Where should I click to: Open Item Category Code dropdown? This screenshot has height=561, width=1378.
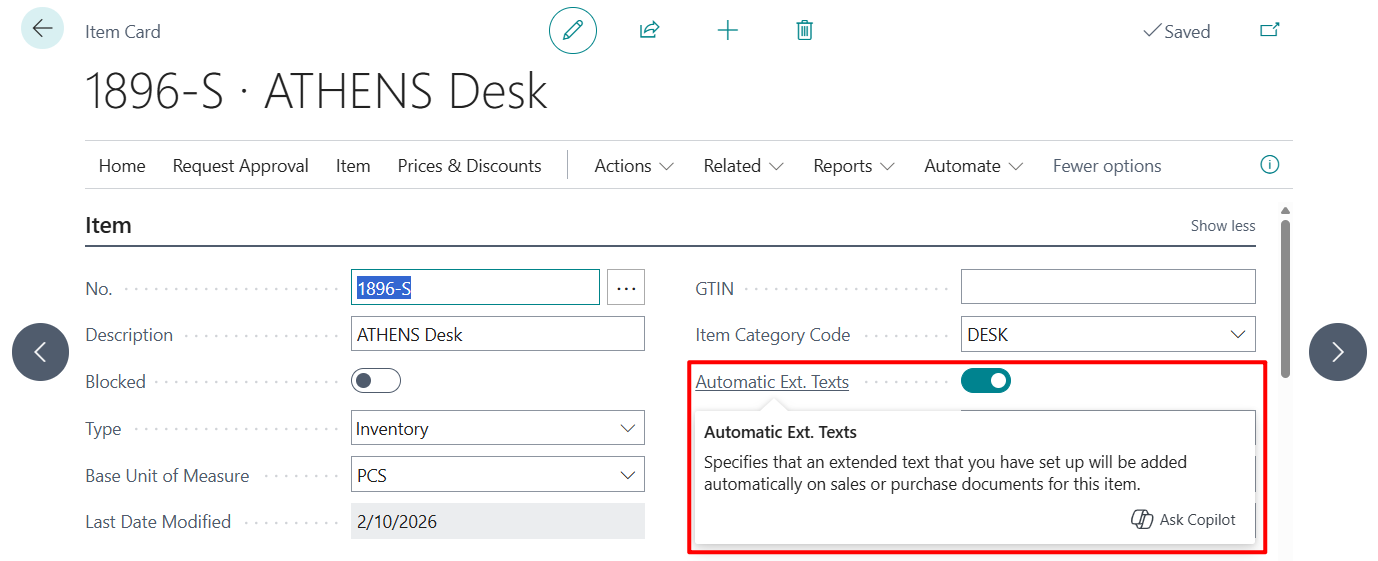[x=1237, y=335]
